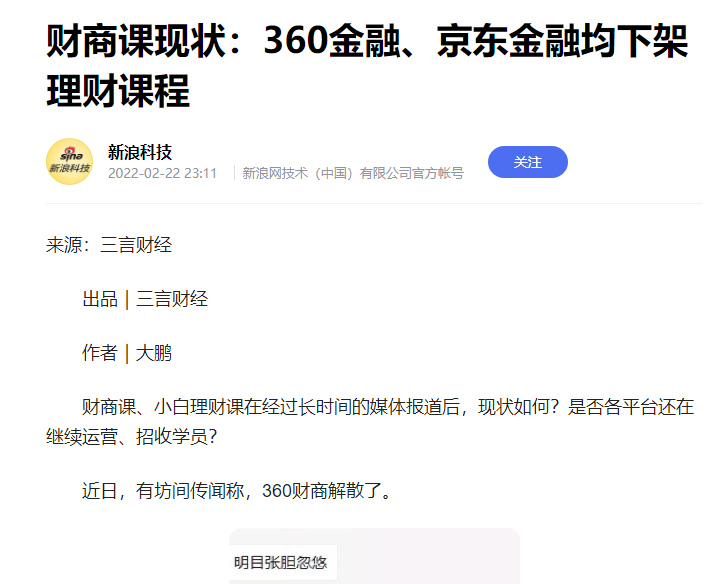Click the 明目张胆忽悠 label in the image

pyautogui.click(x=281, y=563)
